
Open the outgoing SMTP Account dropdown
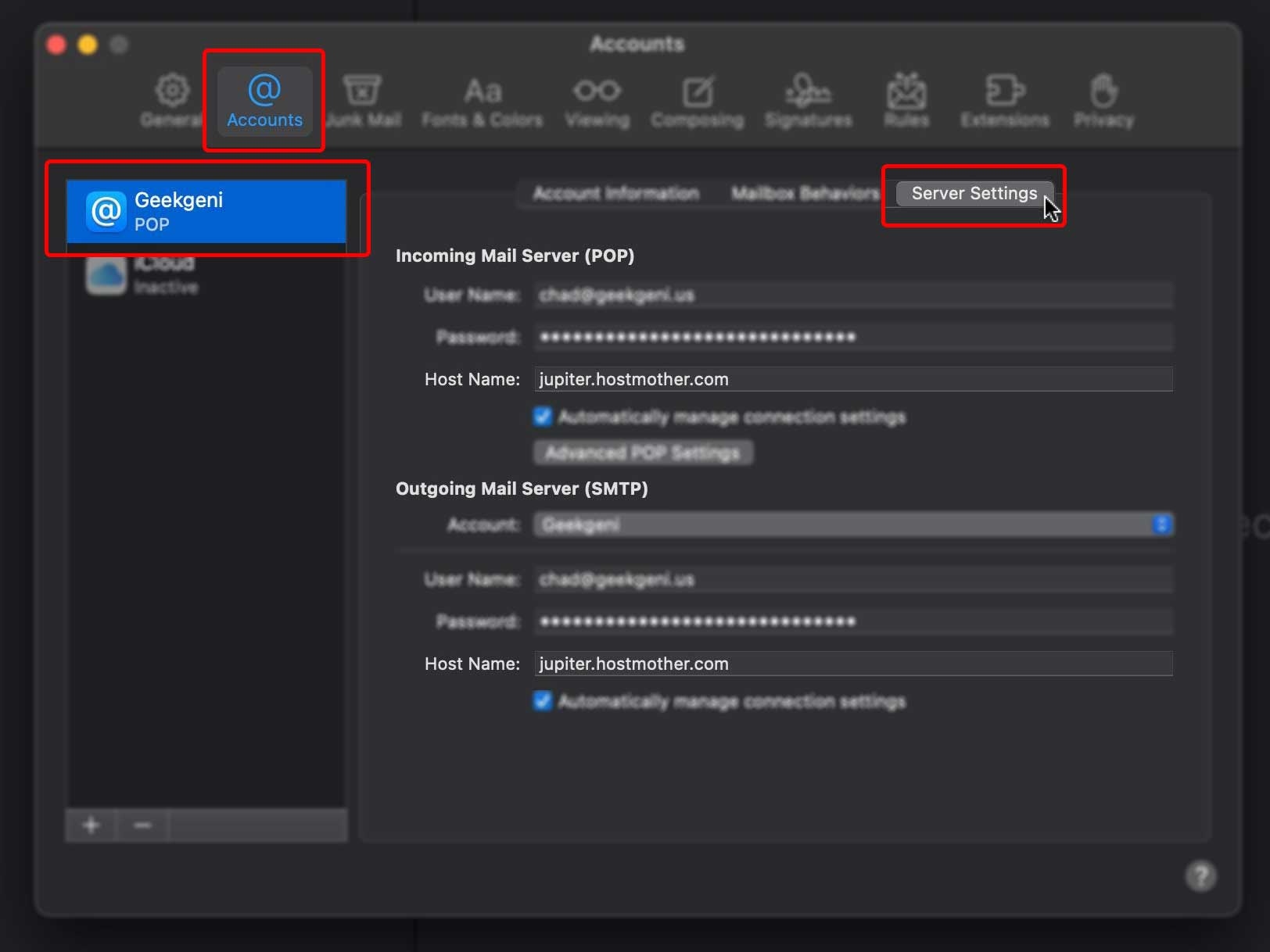pyautogui.click(x=853, y=524)
